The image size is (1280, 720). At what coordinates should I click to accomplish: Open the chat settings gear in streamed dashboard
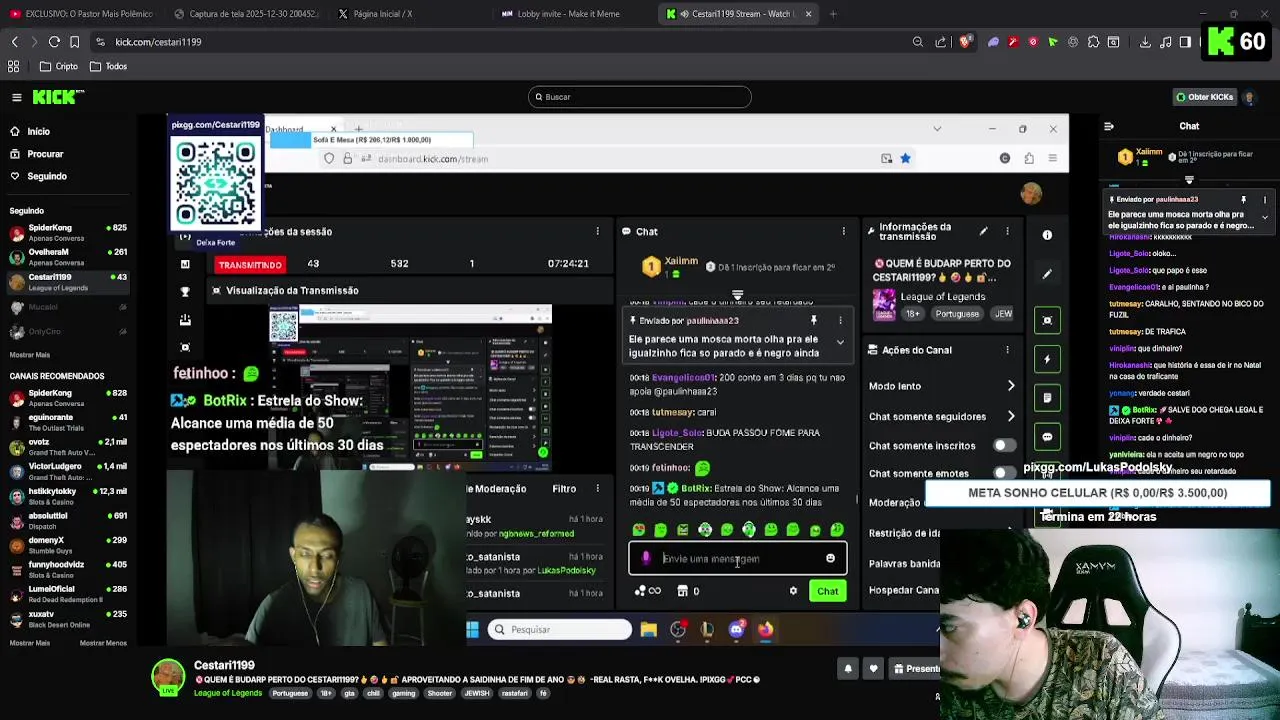point(793,591)
